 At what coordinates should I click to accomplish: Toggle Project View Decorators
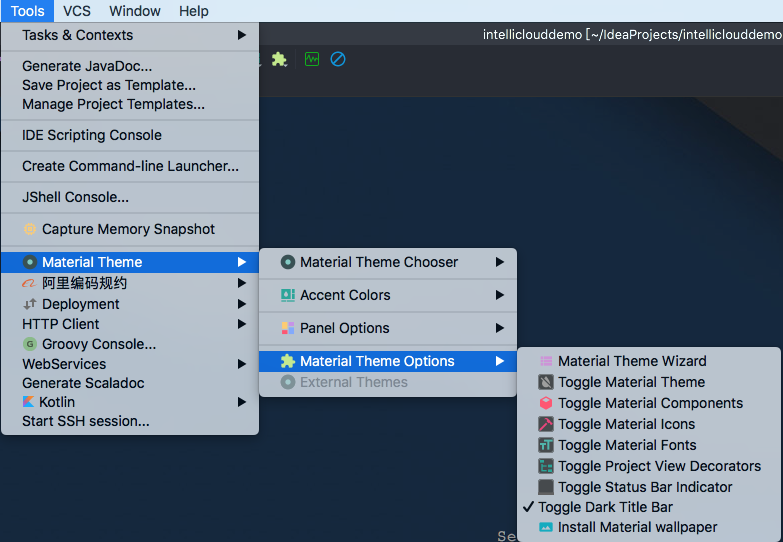tap(649, 466)
